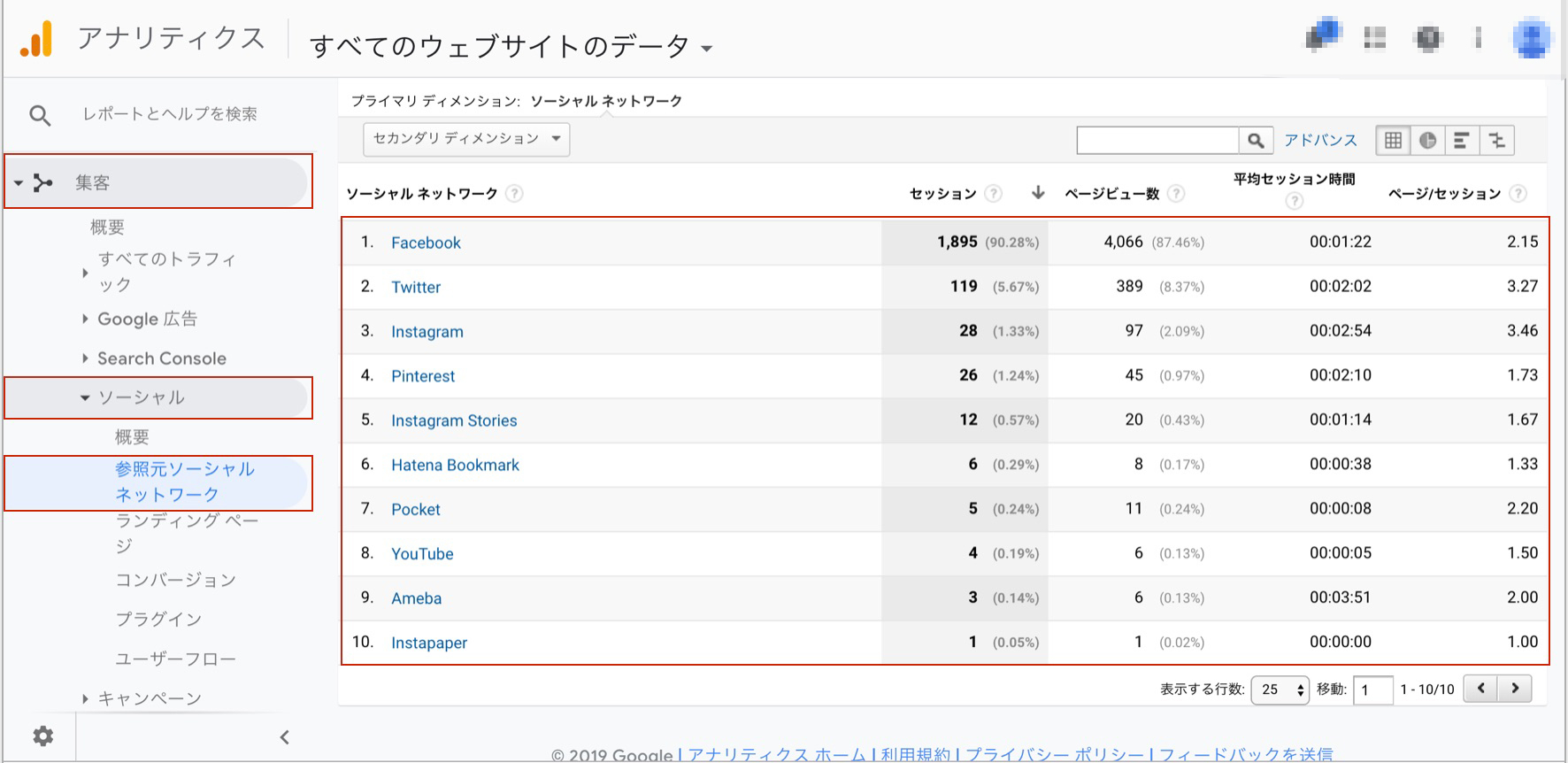Select the performance bar view icon

click(1462, 140)
